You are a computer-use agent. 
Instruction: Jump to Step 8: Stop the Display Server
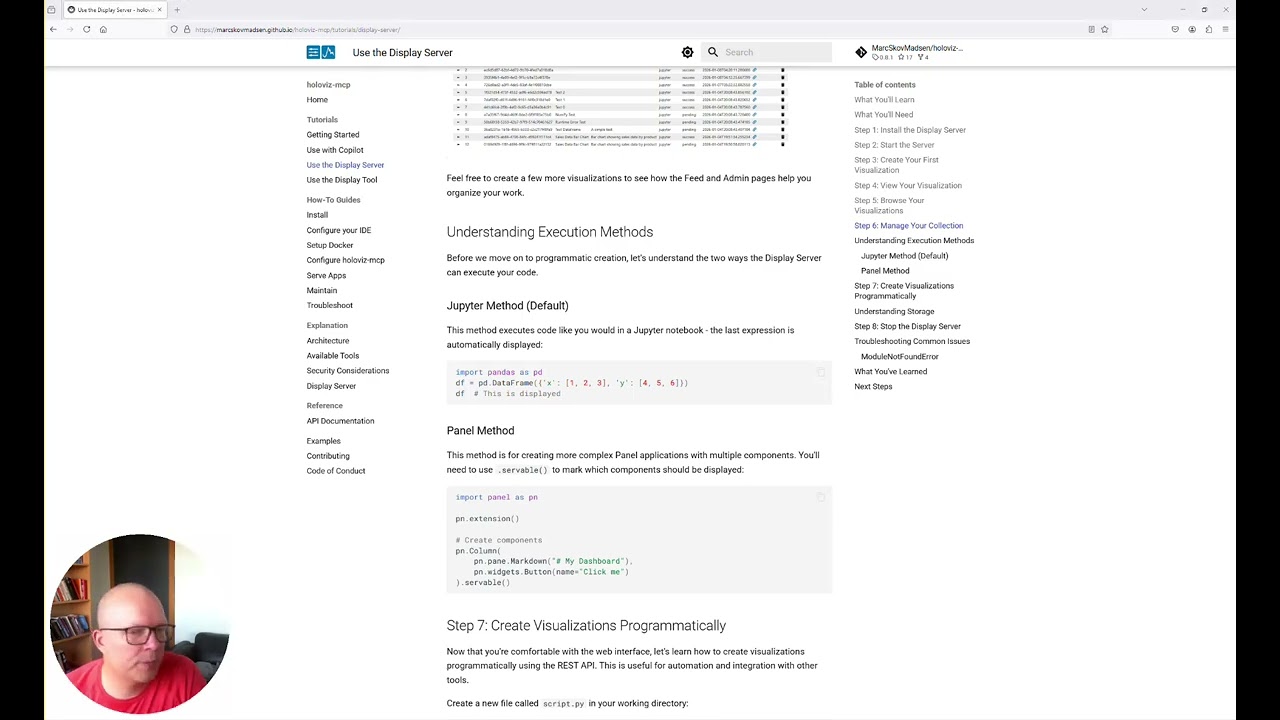point(907,326)
